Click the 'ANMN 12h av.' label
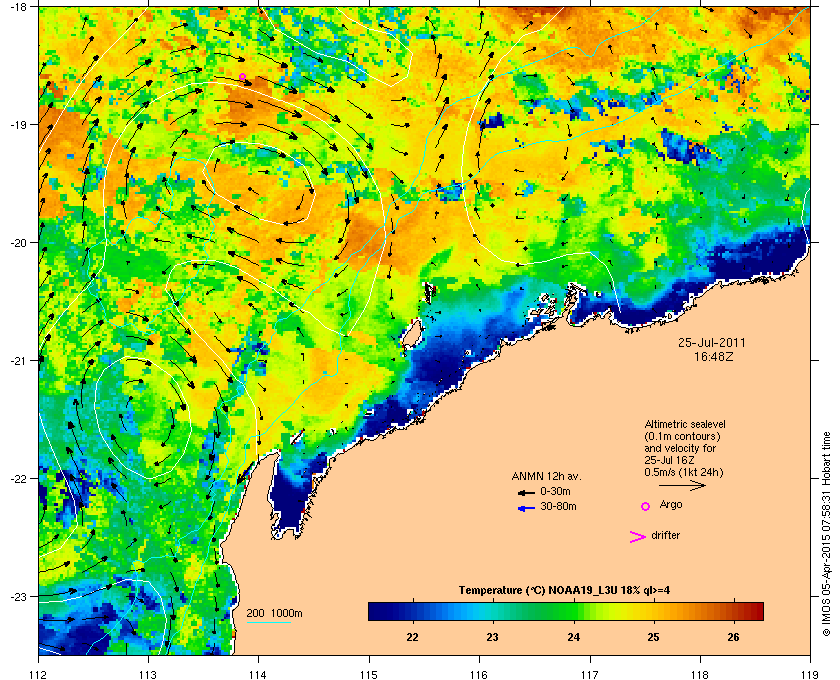840x680 pixels. coord(546,476)
